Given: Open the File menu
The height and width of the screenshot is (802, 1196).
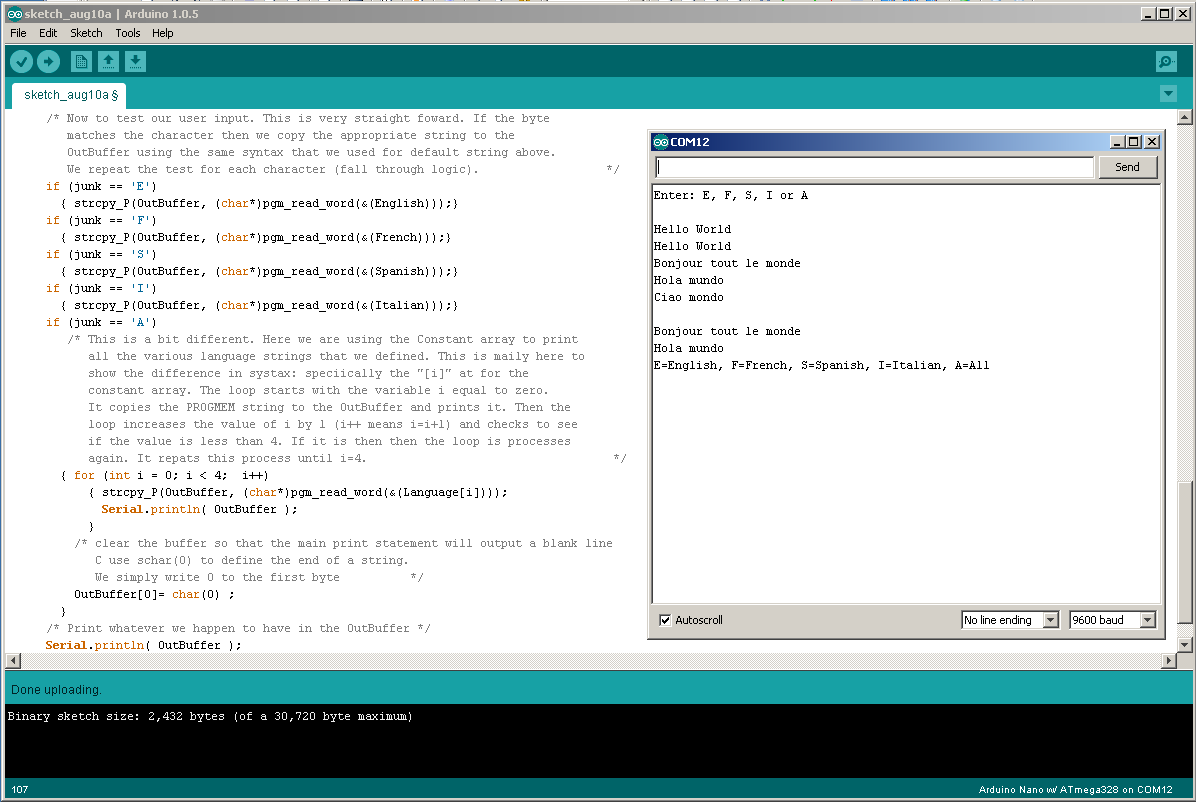Looking at the screenshot, I should 18,33.
